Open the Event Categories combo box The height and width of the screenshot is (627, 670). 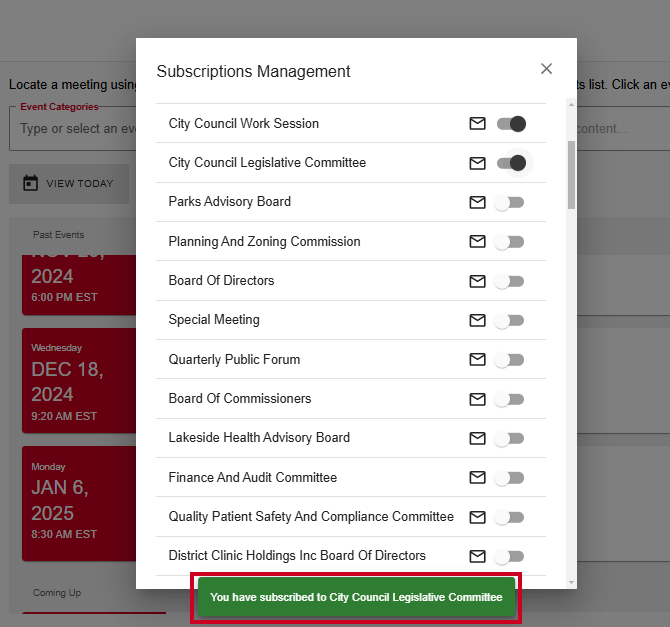(x=73, y=129)
